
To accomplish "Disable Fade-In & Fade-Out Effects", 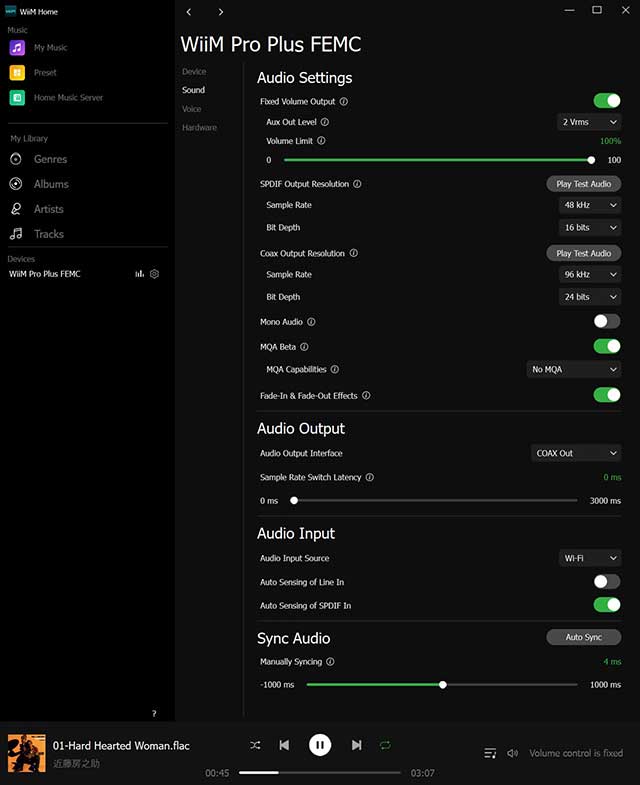I will point(607,395).
